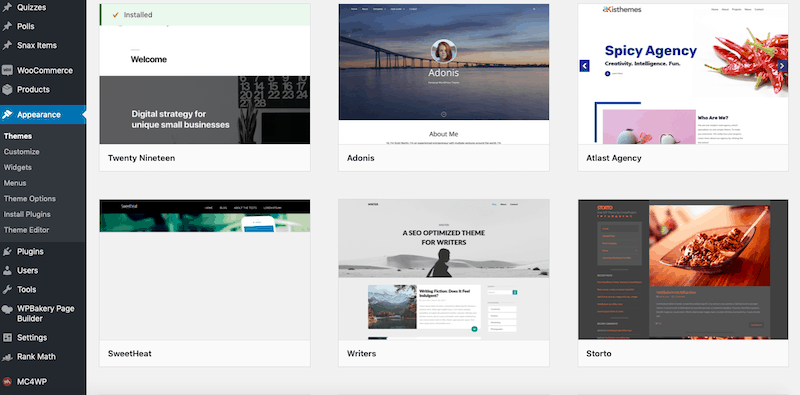
Task: Select the Storto theme screenshot
Action: [683, 269]
